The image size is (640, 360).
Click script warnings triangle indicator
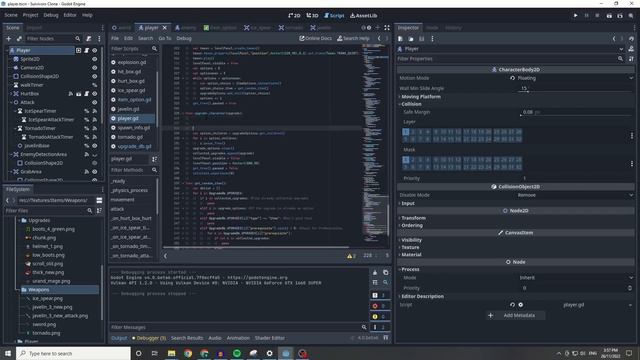tap(351, 256)
